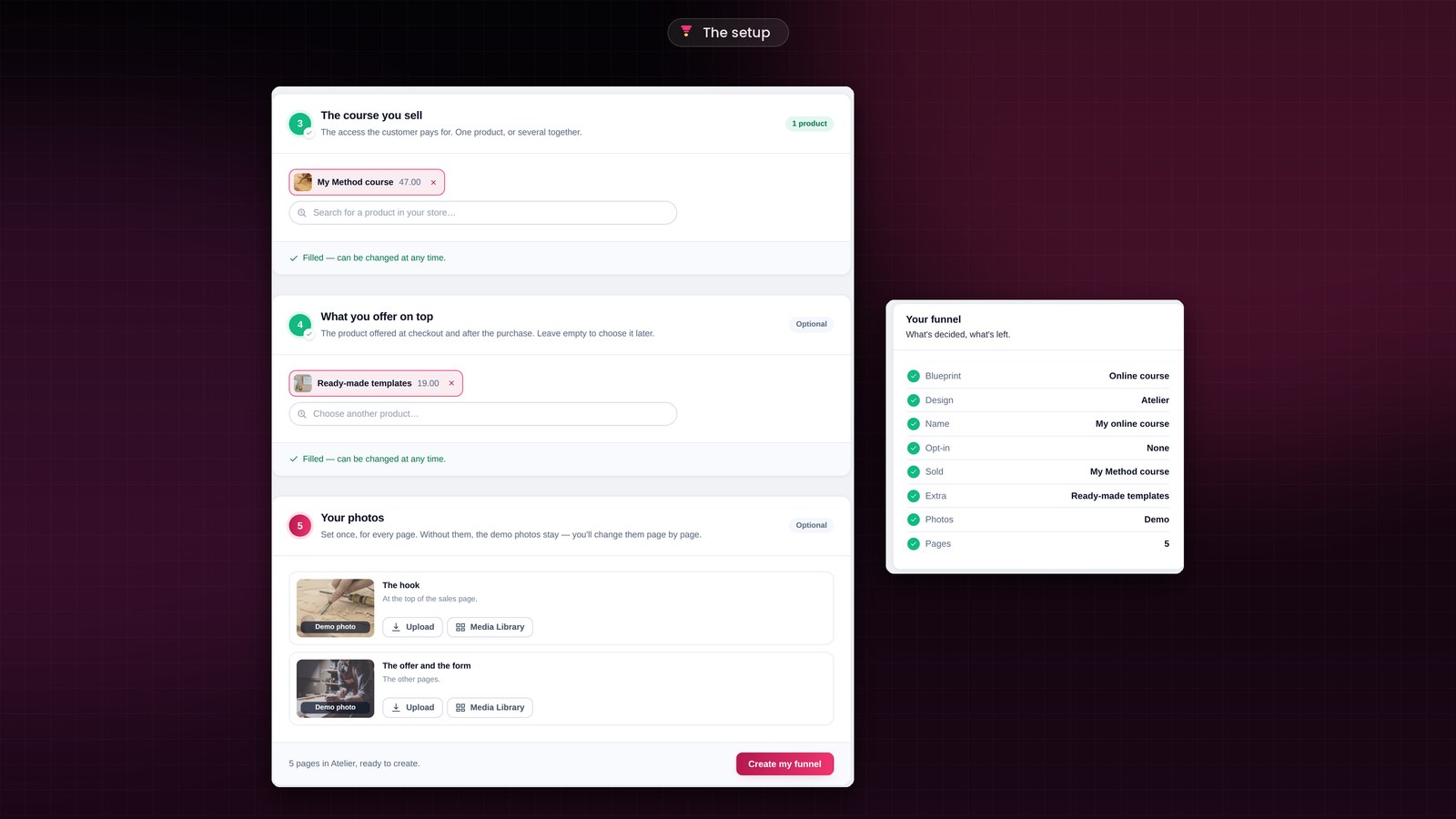
Task: Click the Blueprint check icon in Your funnel
Action: (914, 376)
